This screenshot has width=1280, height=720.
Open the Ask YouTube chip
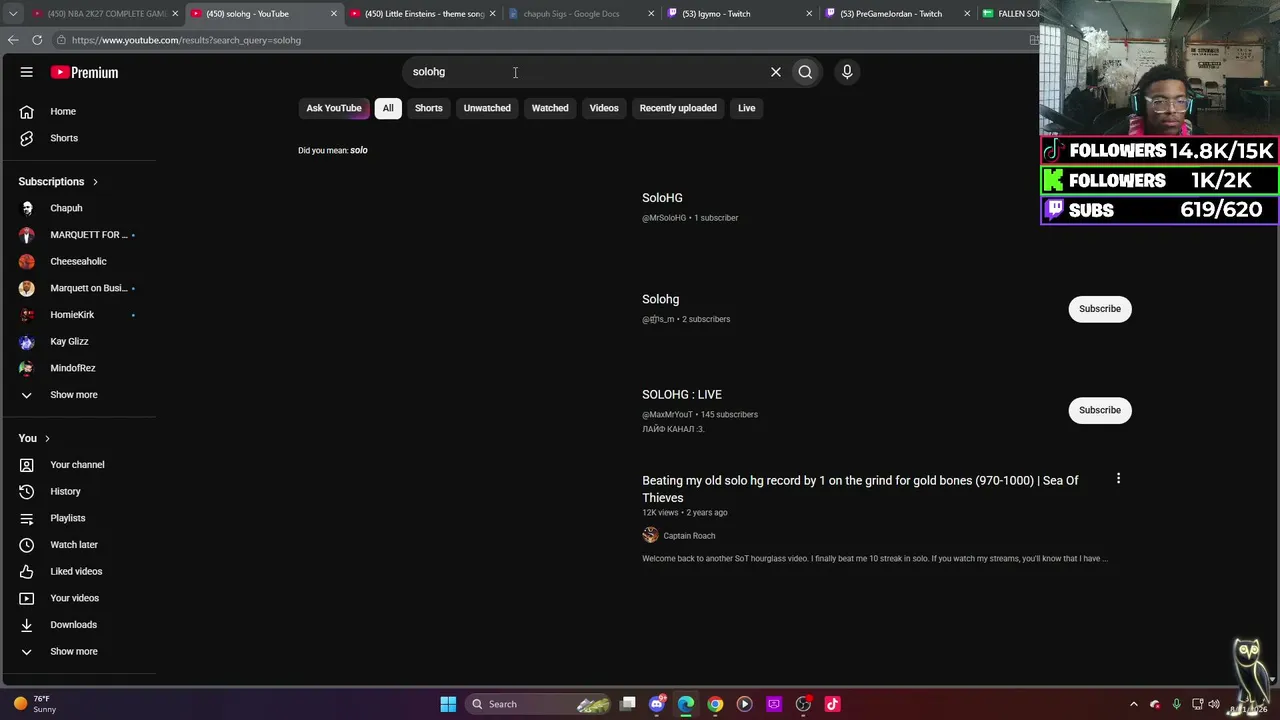point(334,108)
